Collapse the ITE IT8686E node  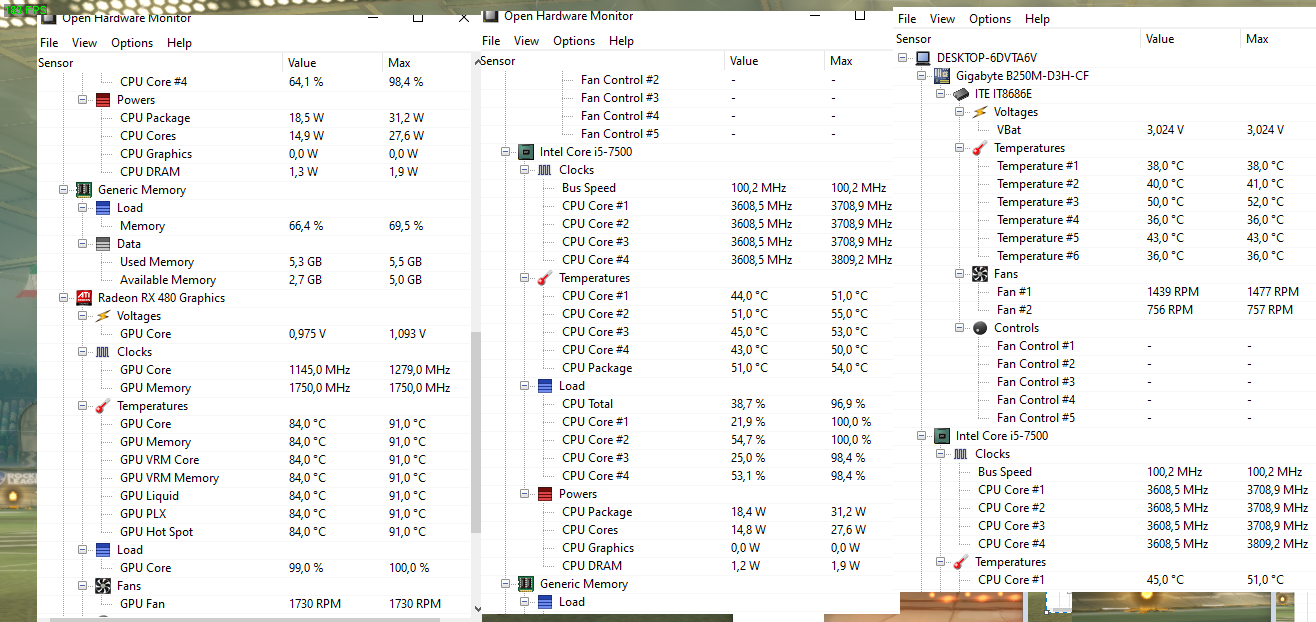pyautogui.click(x=940, y=94)
